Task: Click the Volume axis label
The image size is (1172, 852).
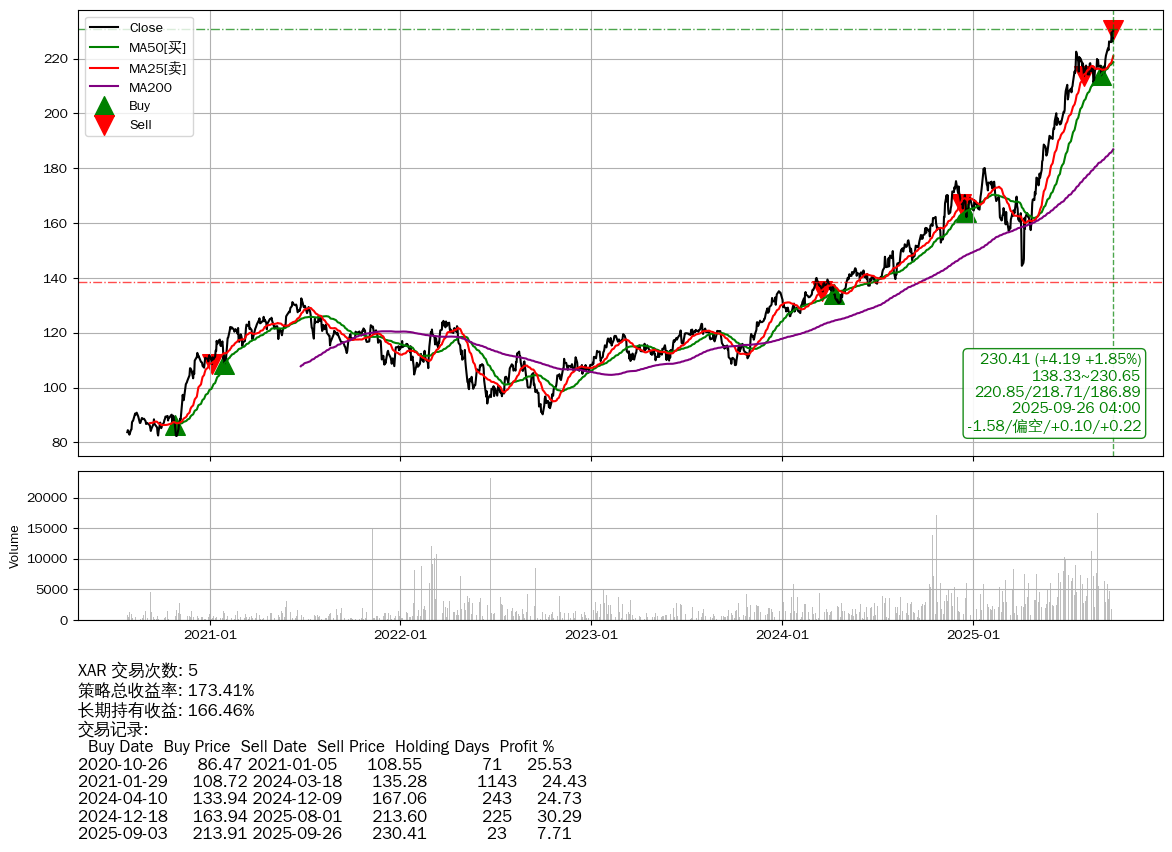Action: coord(14,546)
